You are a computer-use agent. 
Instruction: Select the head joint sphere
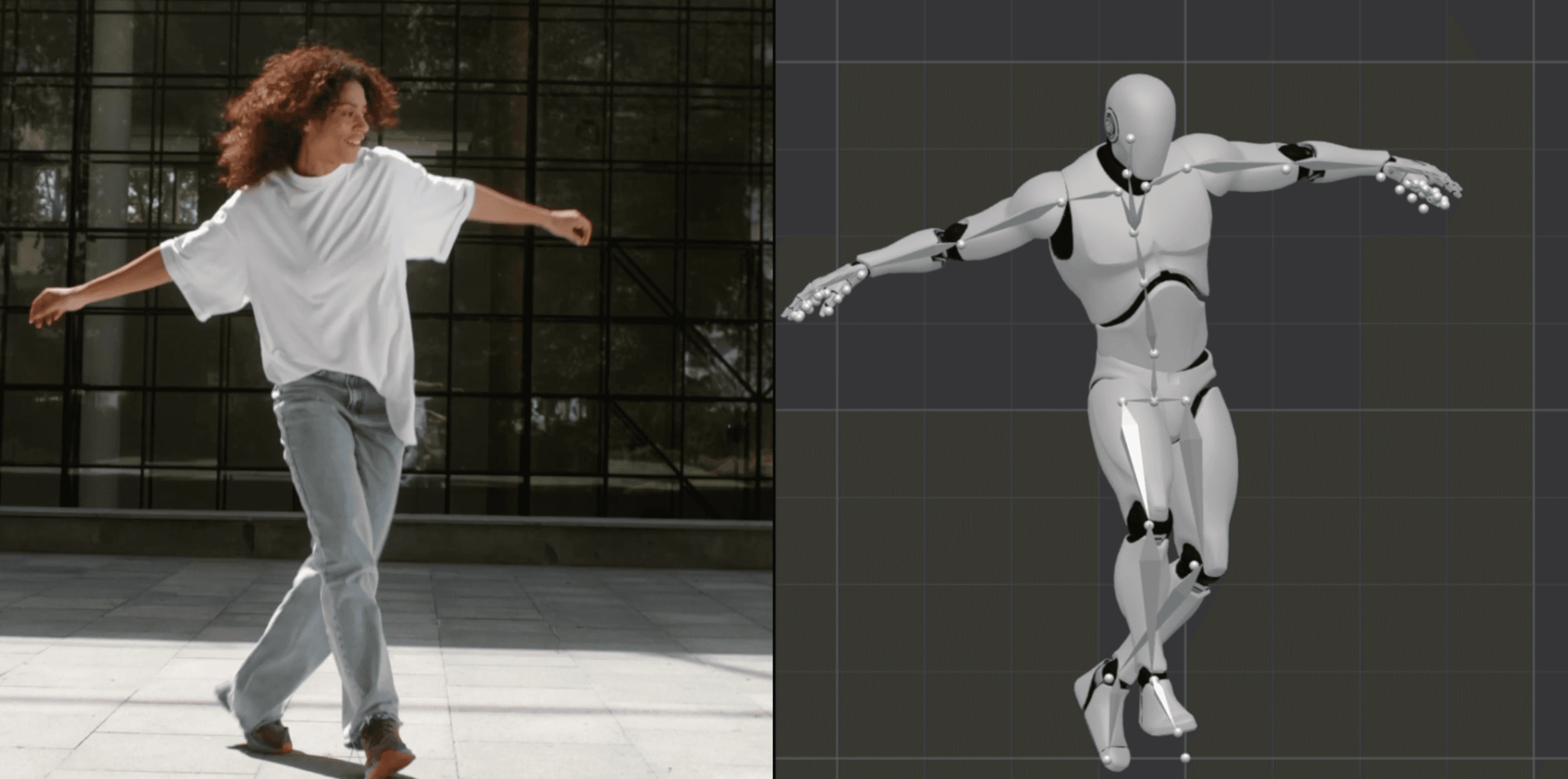(1131, 137)
